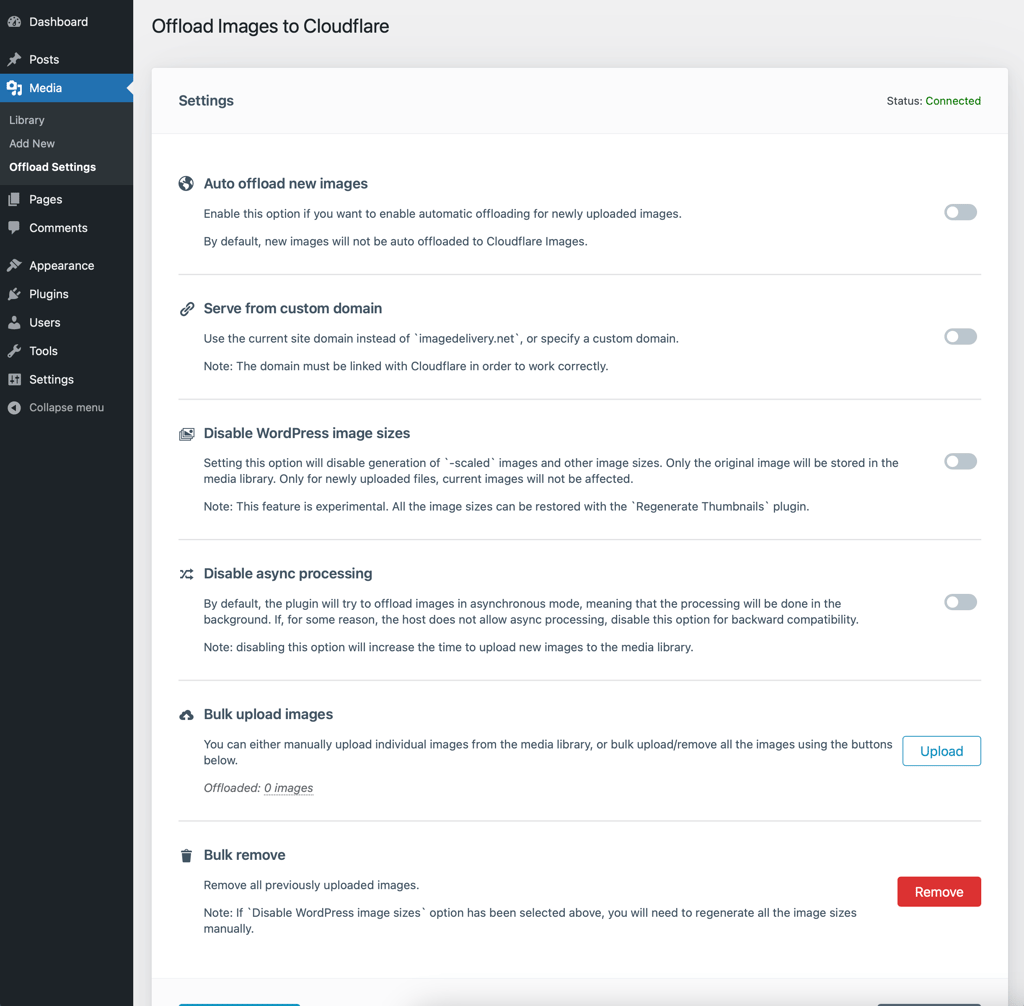
Task: Click the images icon beside Disable WordPress image sizes
Action: coord(187,434)
